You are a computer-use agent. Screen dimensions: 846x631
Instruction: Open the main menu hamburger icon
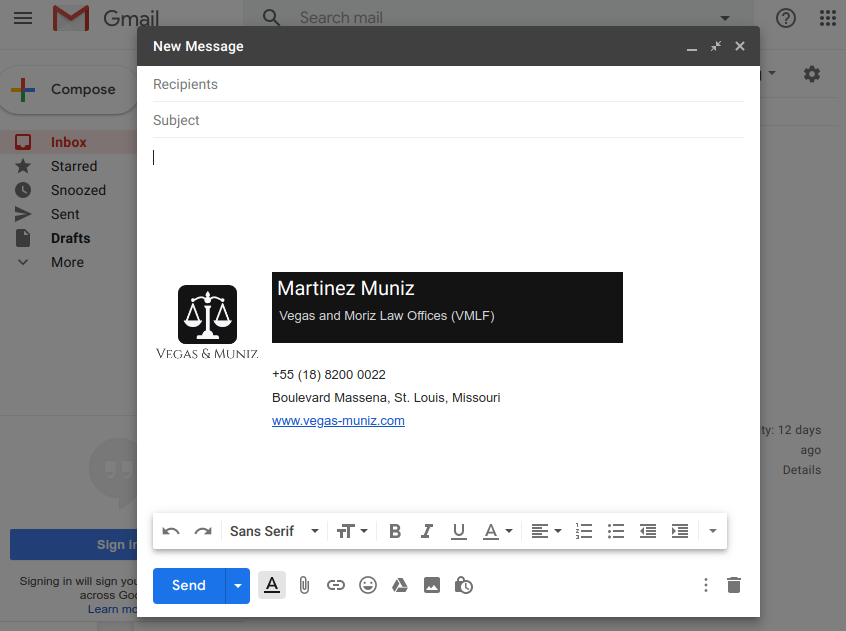23,18
